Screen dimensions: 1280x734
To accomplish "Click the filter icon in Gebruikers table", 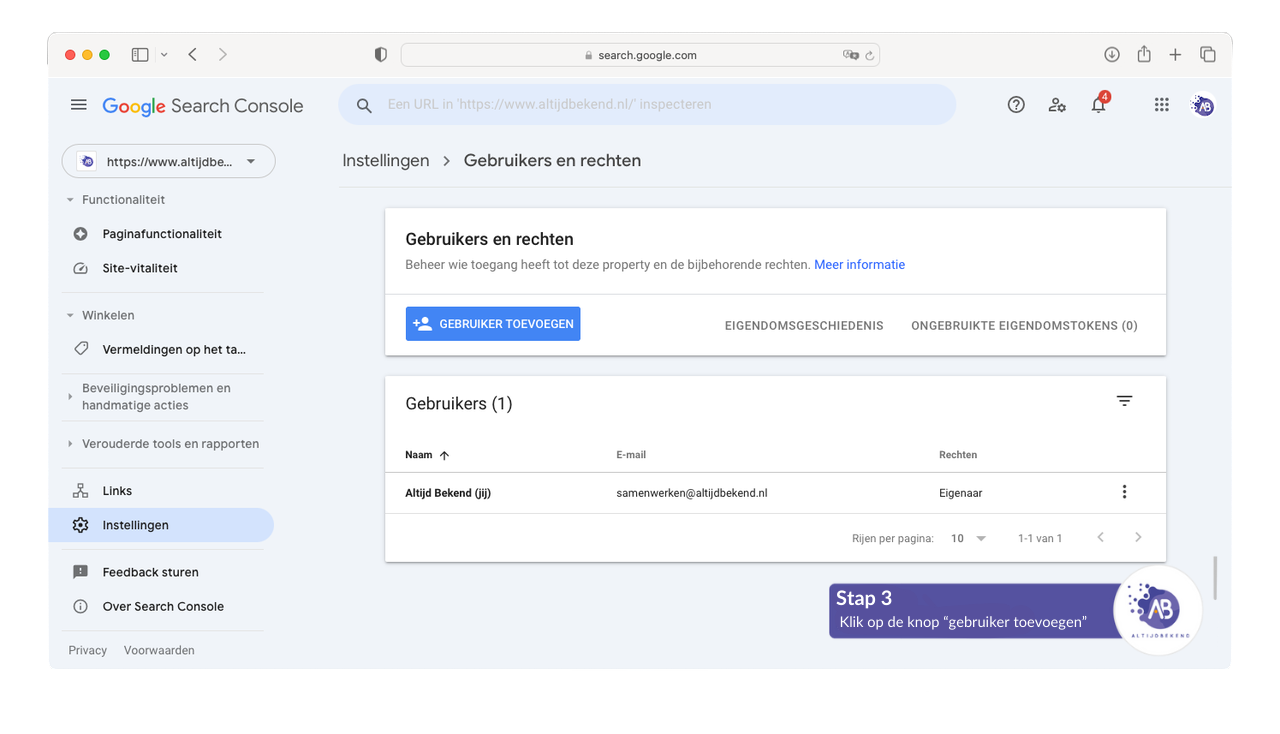I will 1124,401.
